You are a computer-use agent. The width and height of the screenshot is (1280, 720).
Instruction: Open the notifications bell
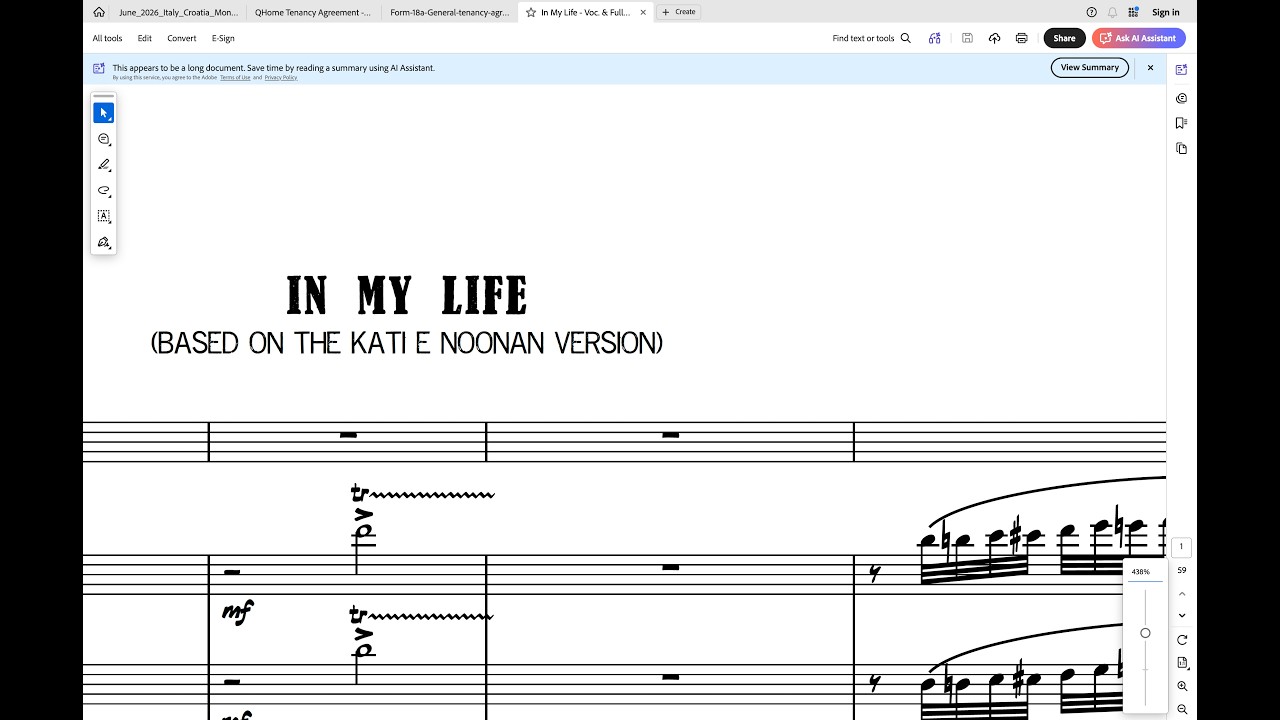[1112, 12]
